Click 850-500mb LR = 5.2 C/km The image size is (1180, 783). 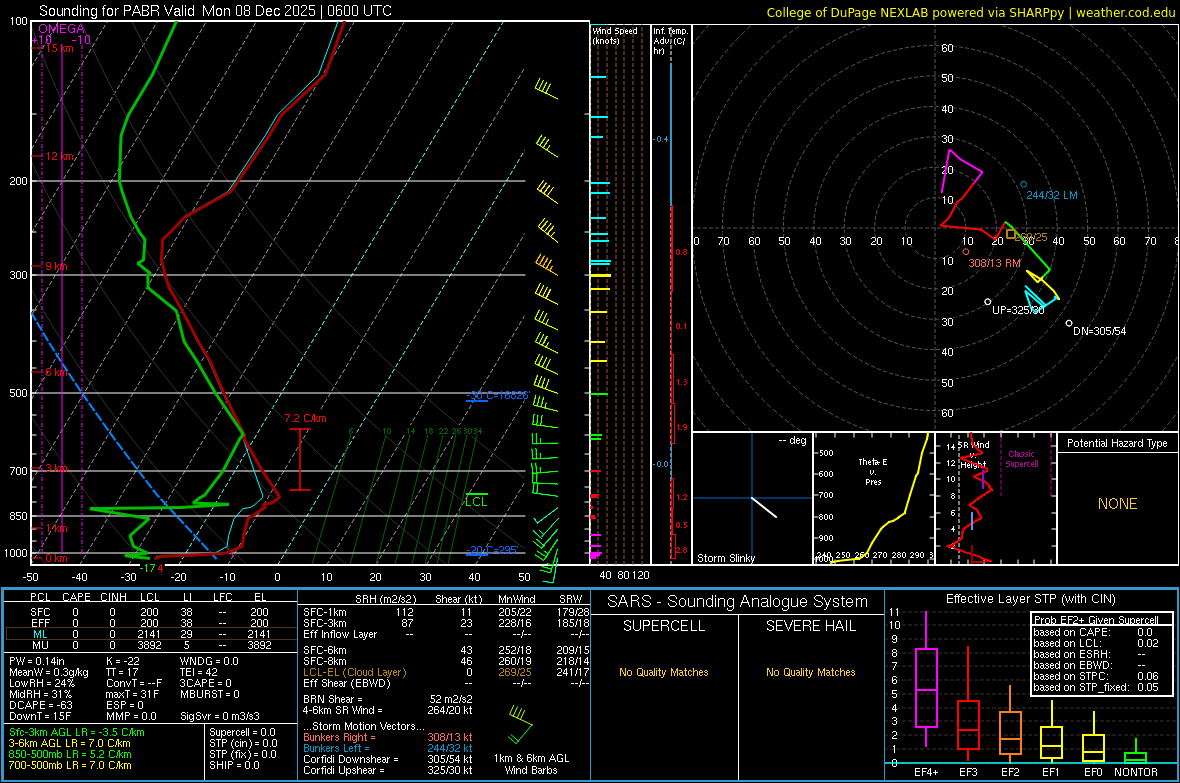(x=70, y=754)
